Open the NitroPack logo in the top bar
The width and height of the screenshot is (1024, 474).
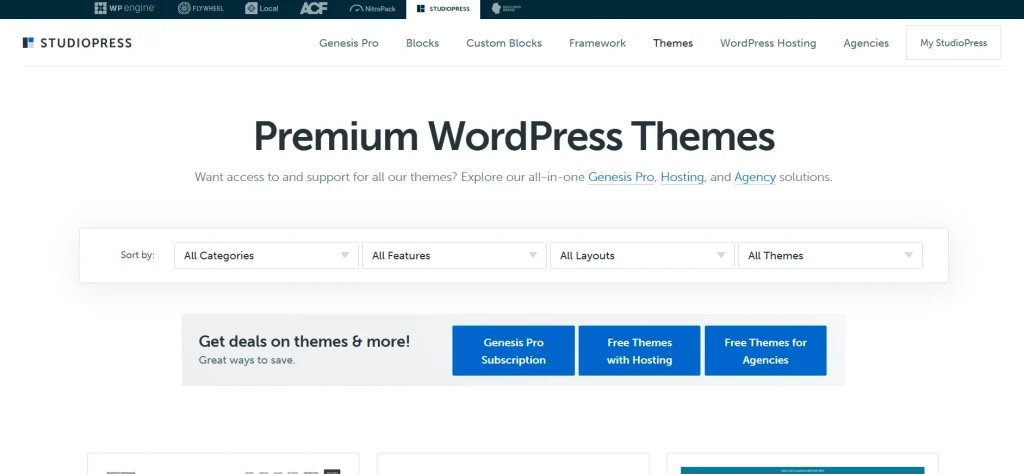click(x=373, y=8)
